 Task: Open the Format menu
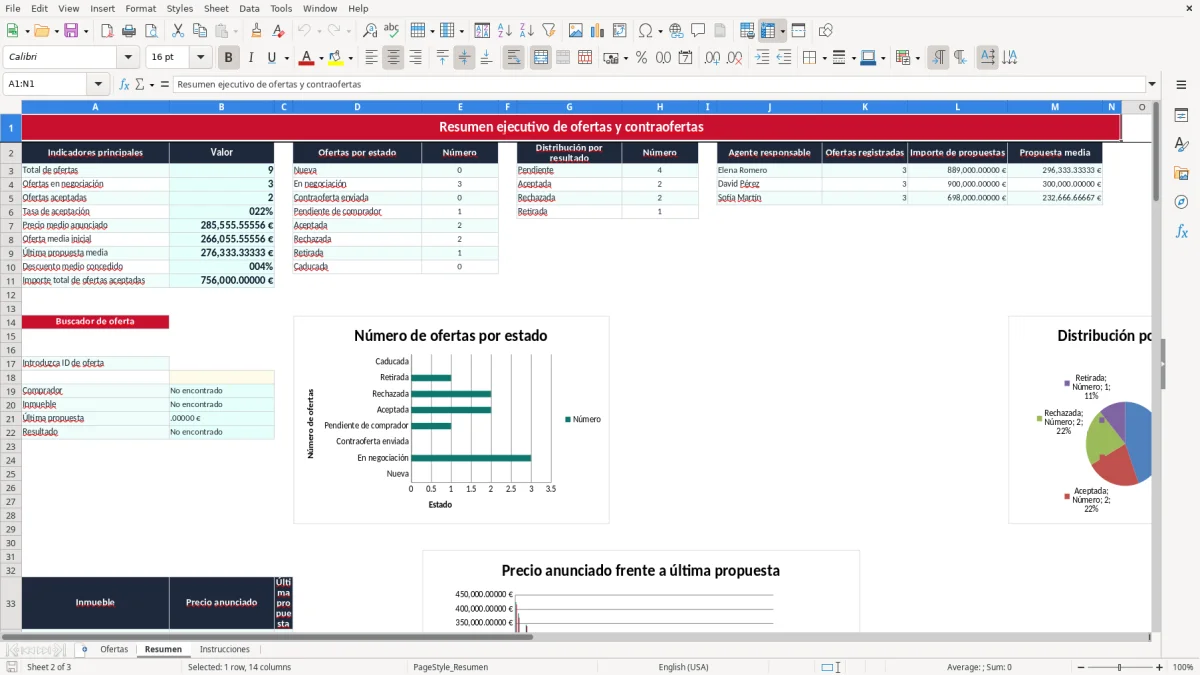click(141, 8)
